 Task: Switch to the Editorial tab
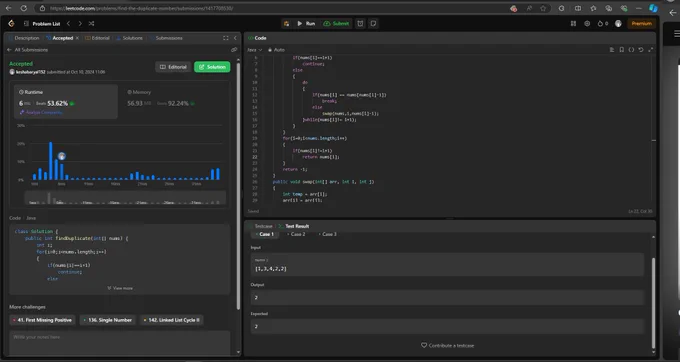(x=97, y=38)
